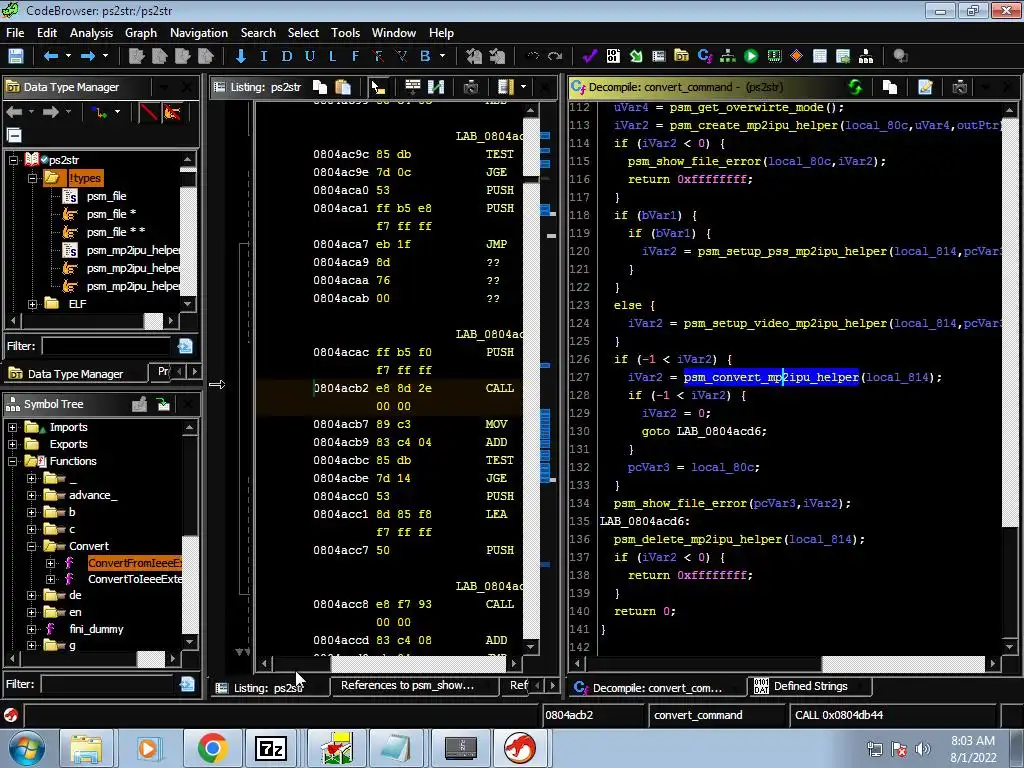The height and width of the screenshot is (768, 1024).
Task: Go forward to next location arrow
Action: [x=88, y=56]
